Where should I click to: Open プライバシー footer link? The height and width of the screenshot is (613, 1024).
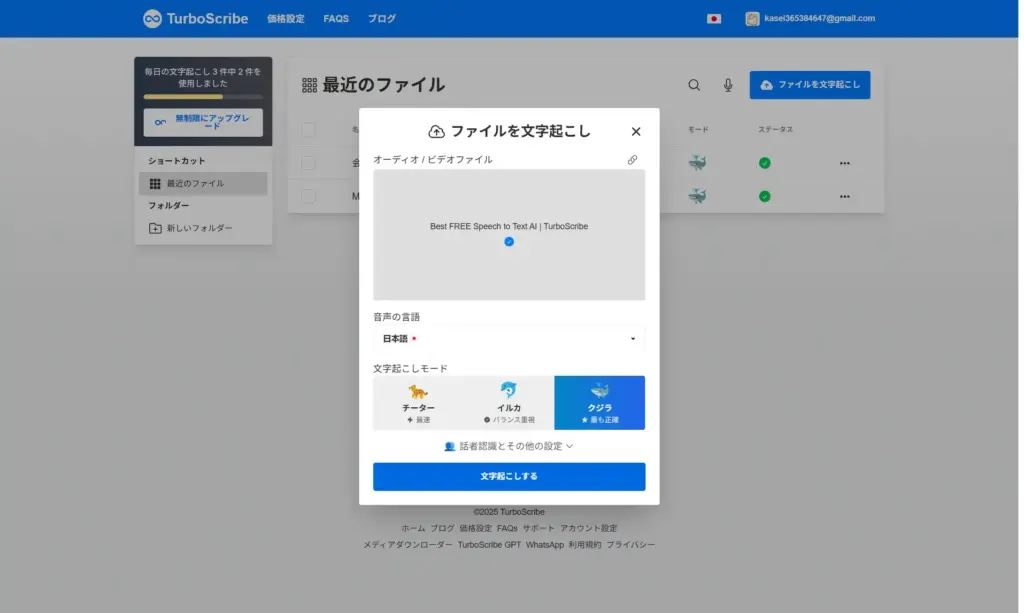tap(630, 544)
